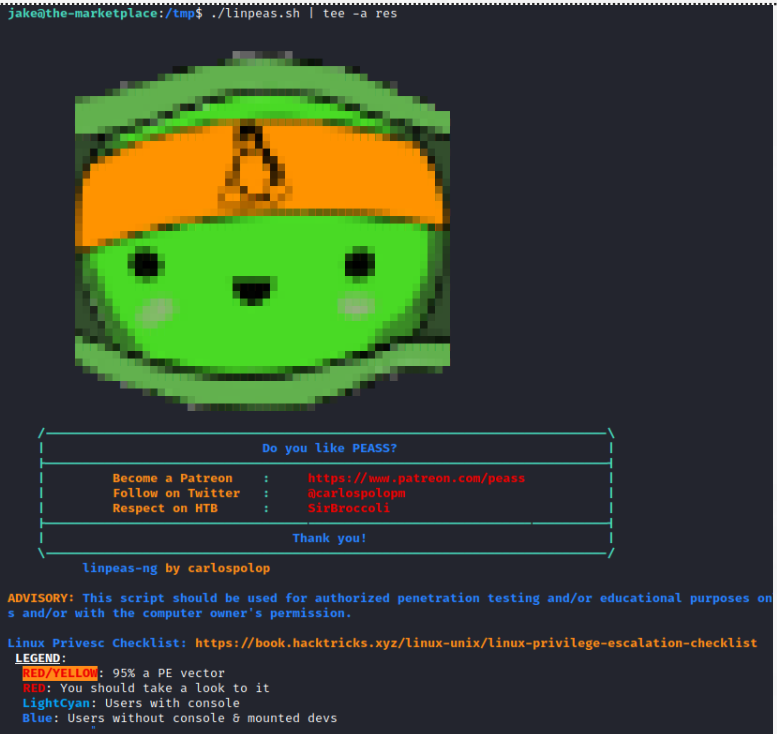The width and height of the screenshot is (777, 734).
Task: Click the linpeas green pea logo
Action: pyautogui.click(x=262, y=231)
